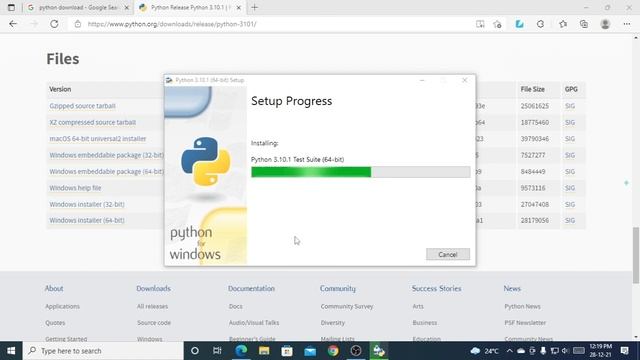Open the weather 24°C taskbar widget
The height and width of the screenshot is (360, 640).
pyautogui.click(x=484, y=351)
